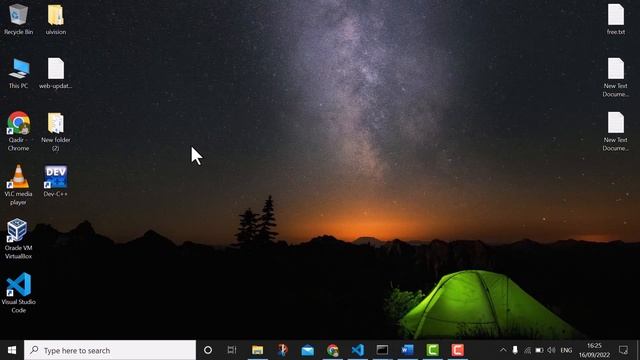Viewport: 640px width, 360px height.
Task: Select the This PC desktop icon
Action: (18, 73)
